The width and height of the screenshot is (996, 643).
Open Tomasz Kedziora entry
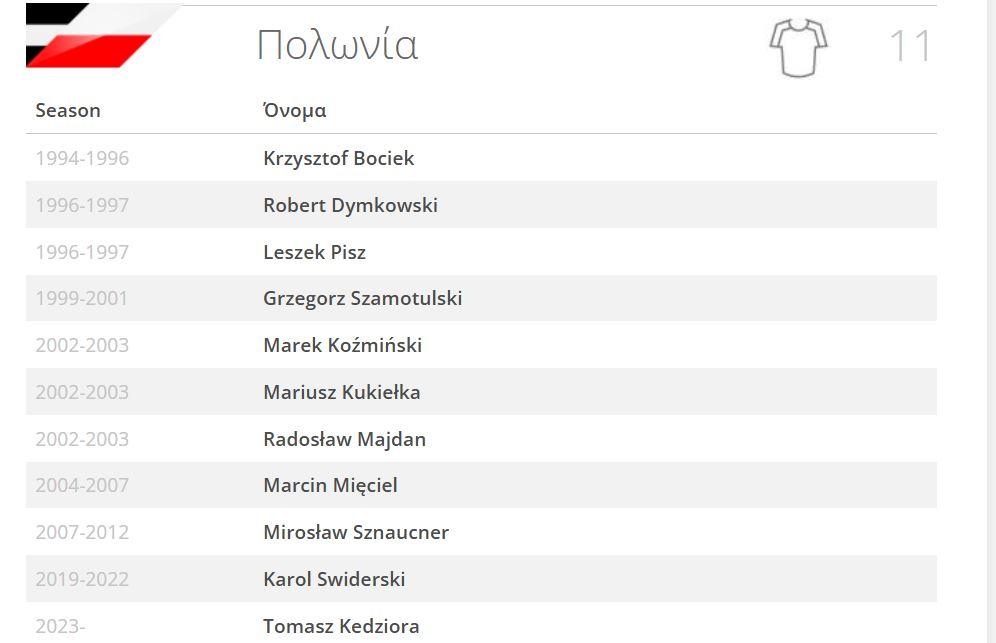pyautogui.click(x=341, y=626)
